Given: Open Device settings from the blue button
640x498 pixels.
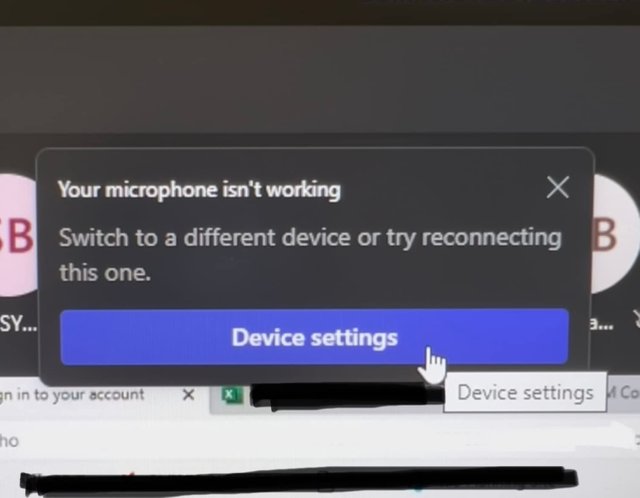Looking at the screenshot, I should [314, 337].
